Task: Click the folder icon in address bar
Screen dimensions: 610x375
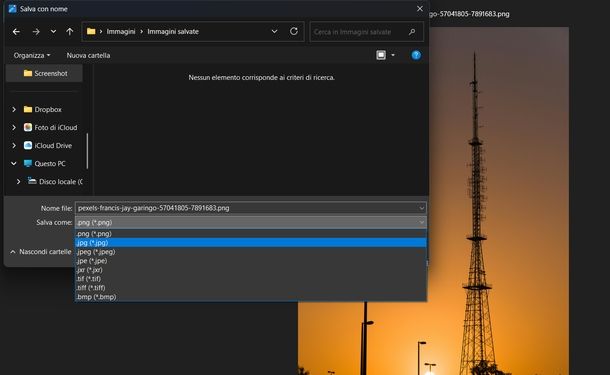Action: (91, 32)
